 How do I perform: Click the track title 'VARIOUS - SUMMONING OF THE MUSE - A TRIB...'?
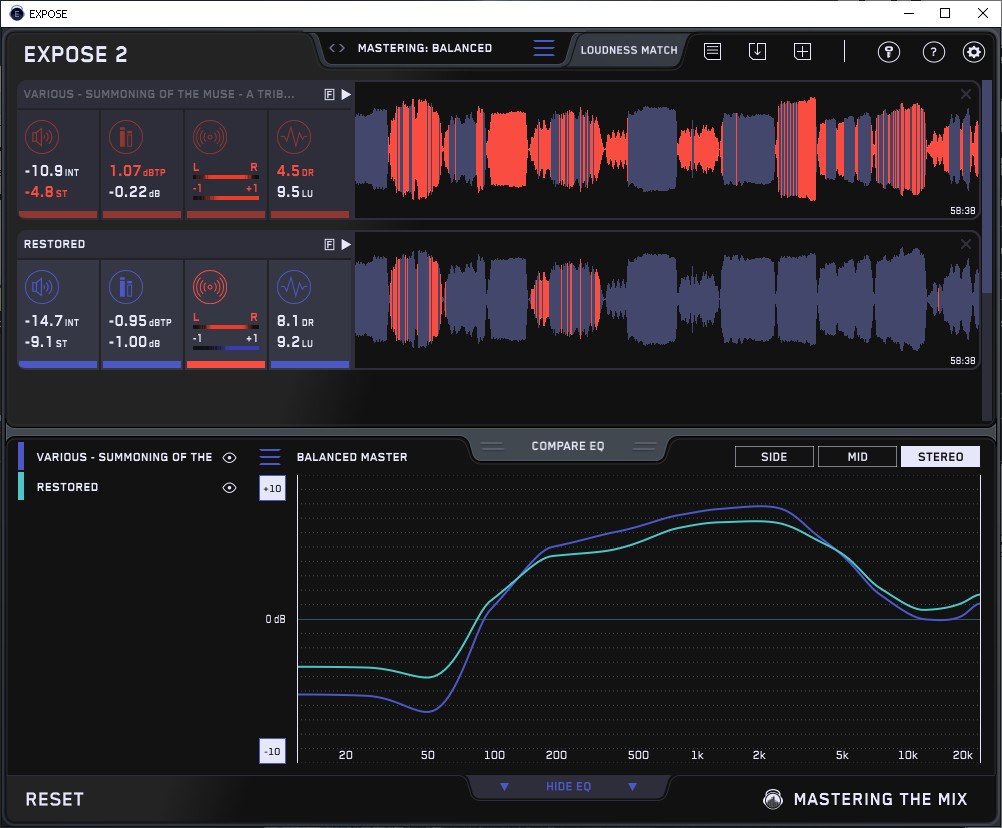(159, 94)
